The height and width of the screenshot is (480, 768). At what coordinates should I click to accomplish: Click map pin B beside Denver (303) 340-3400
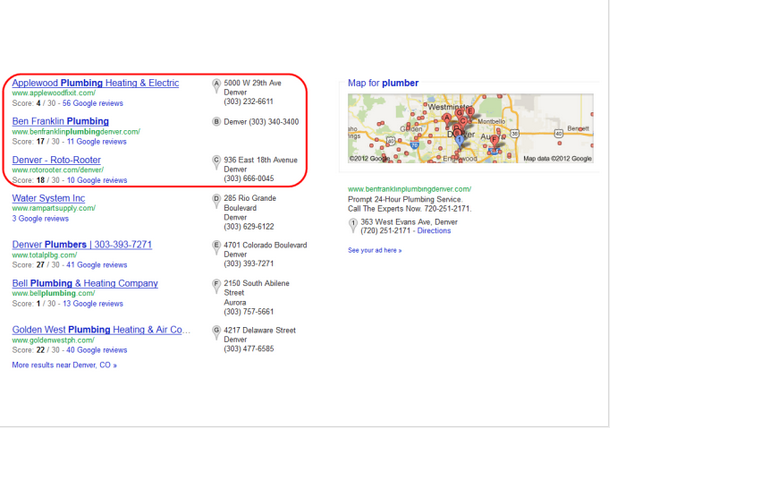[x=216, y=121]
